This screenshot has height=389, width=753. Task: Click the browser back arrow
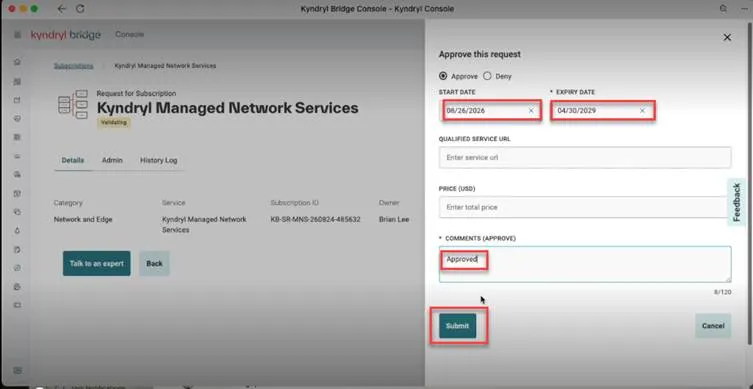(x=61, y=9)
